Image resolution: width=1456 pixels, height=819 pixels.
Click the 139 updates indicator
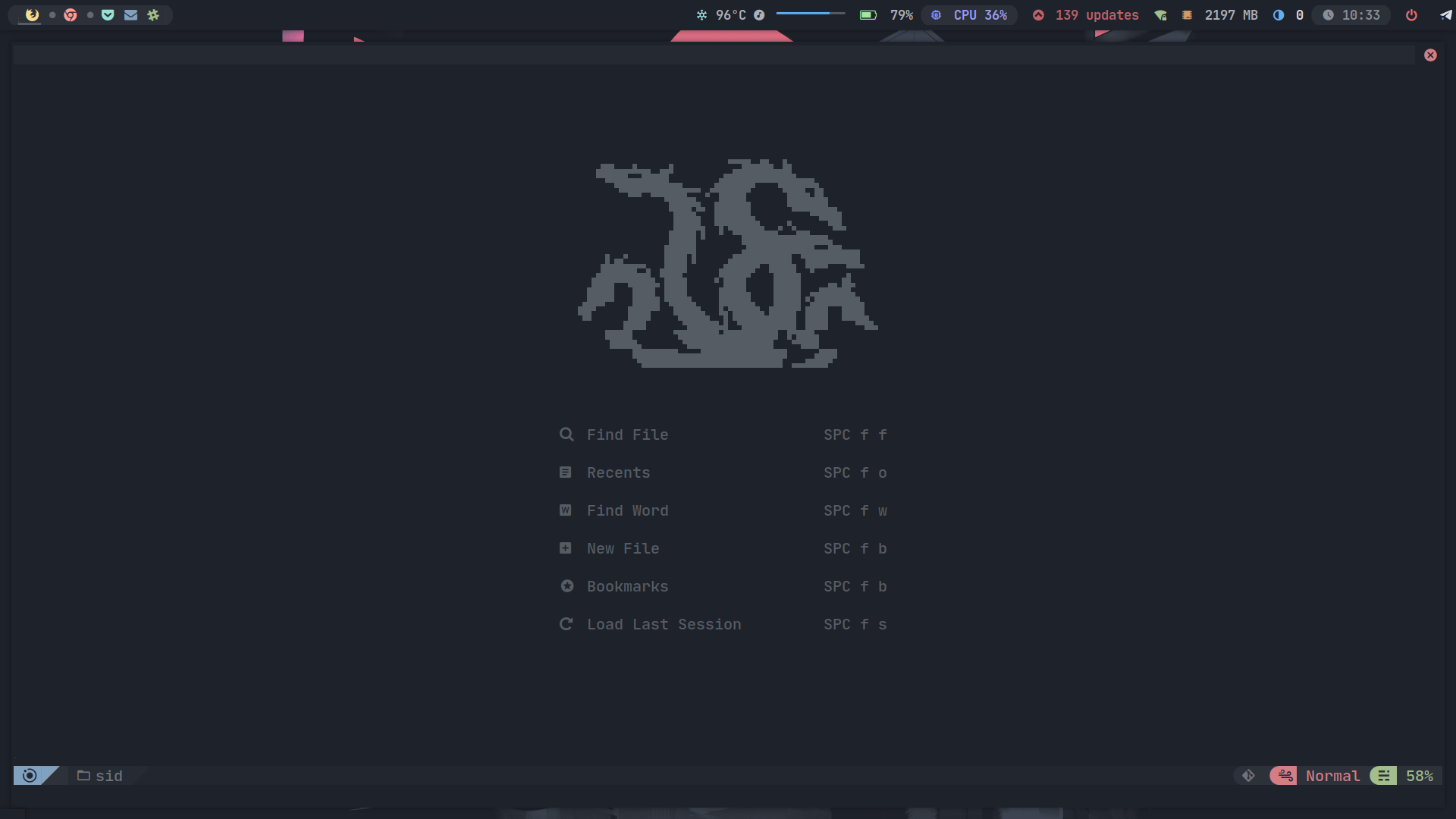coord(1096,15)
